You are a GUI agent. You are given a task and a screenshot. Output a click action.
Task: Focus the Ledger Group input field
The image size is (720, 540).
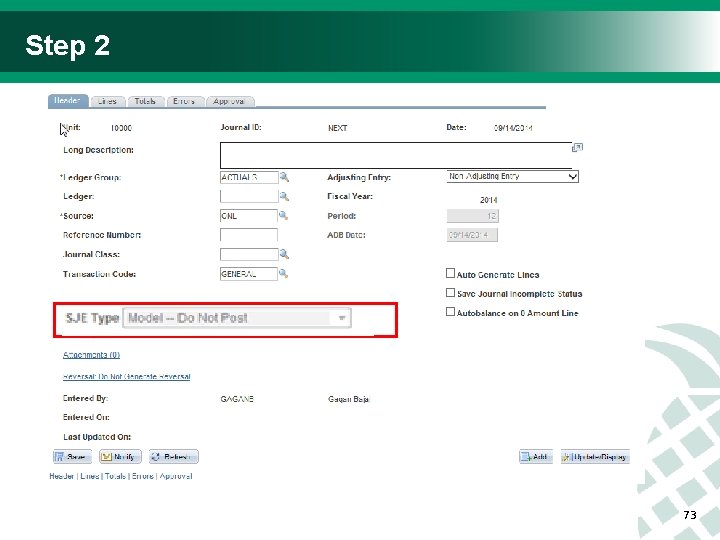click(x=249, y=177)
